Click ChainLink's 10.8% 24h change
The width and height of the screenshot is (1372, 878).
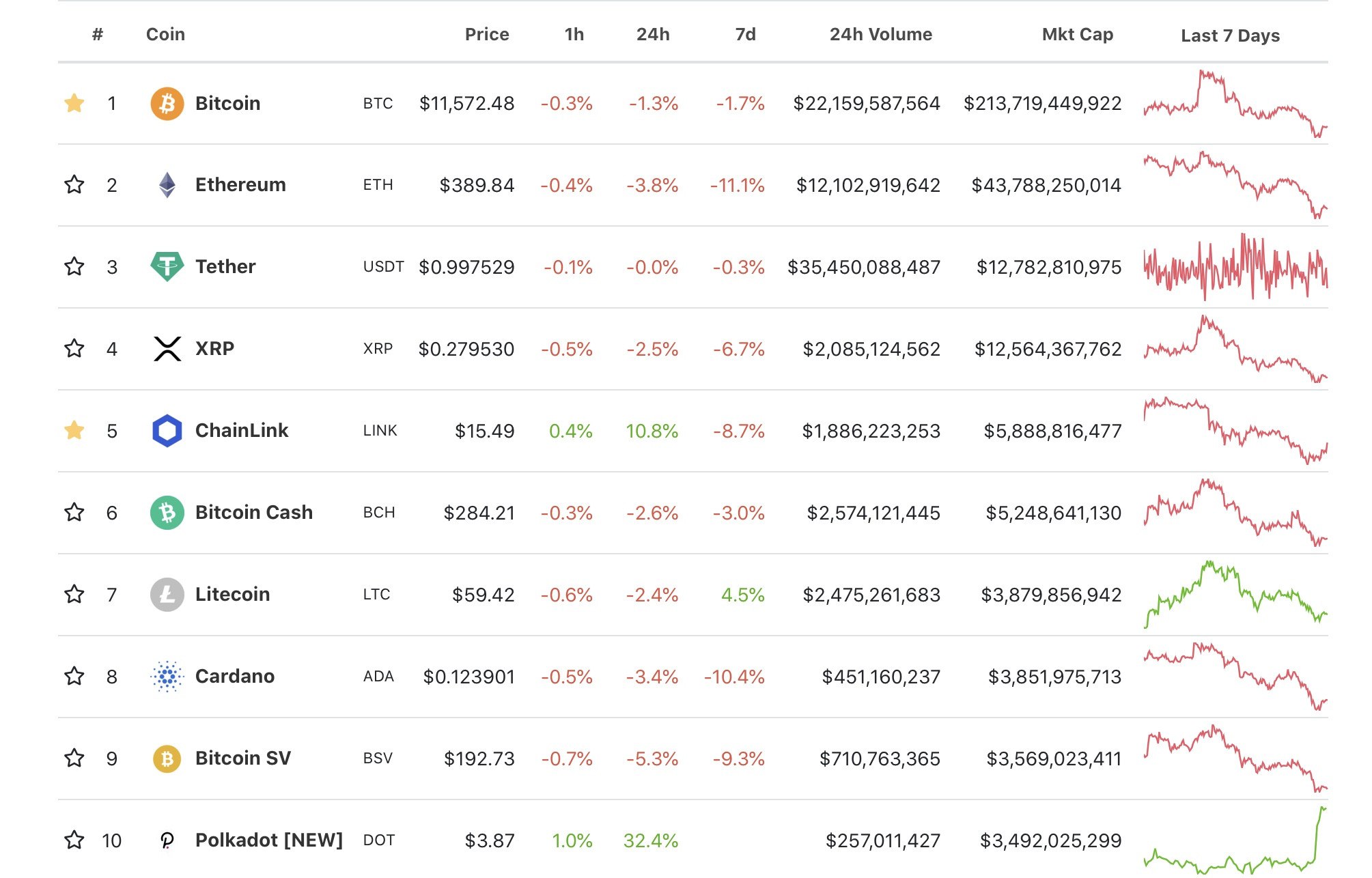coord(652,431)
